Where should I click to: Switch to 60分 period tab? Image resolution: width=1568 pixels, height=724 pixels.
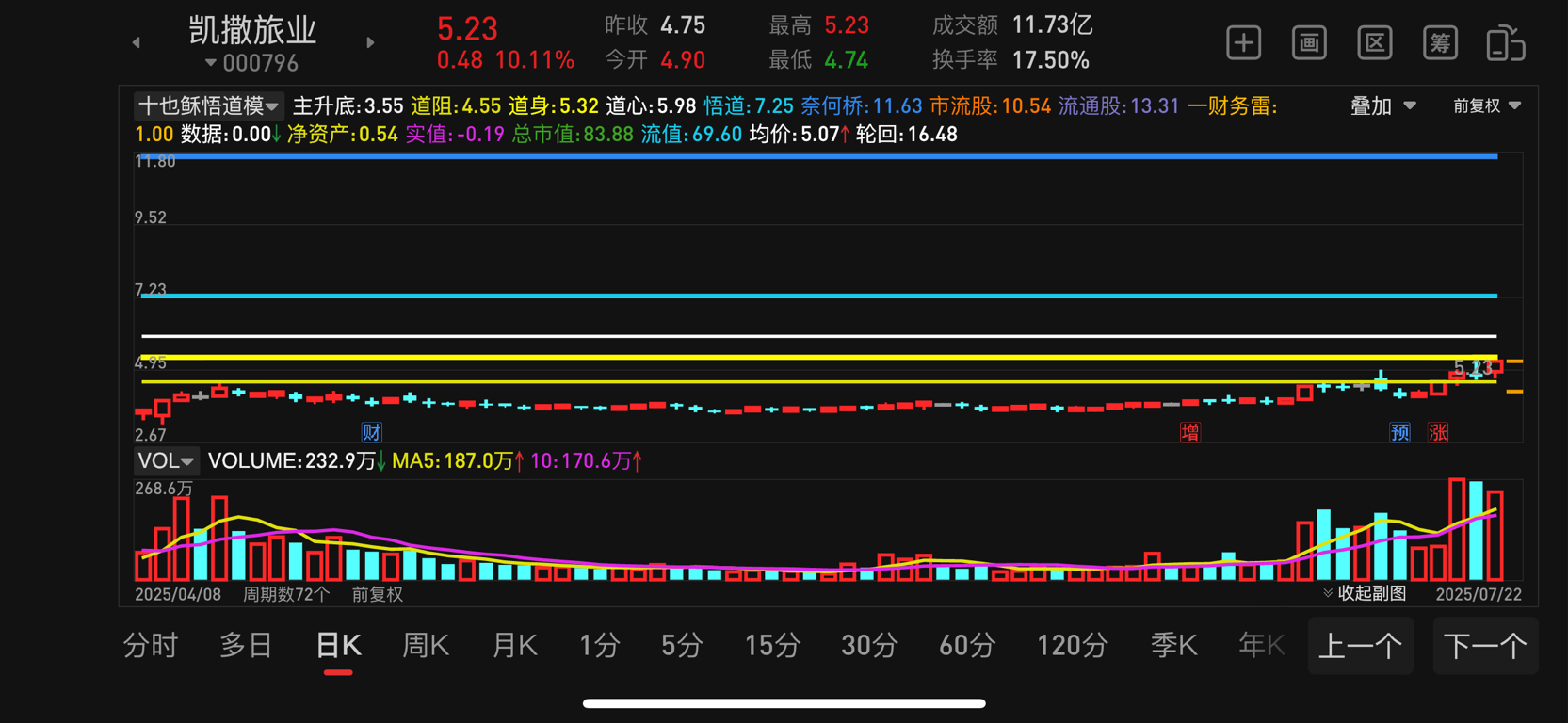click(x=967, y=646)
